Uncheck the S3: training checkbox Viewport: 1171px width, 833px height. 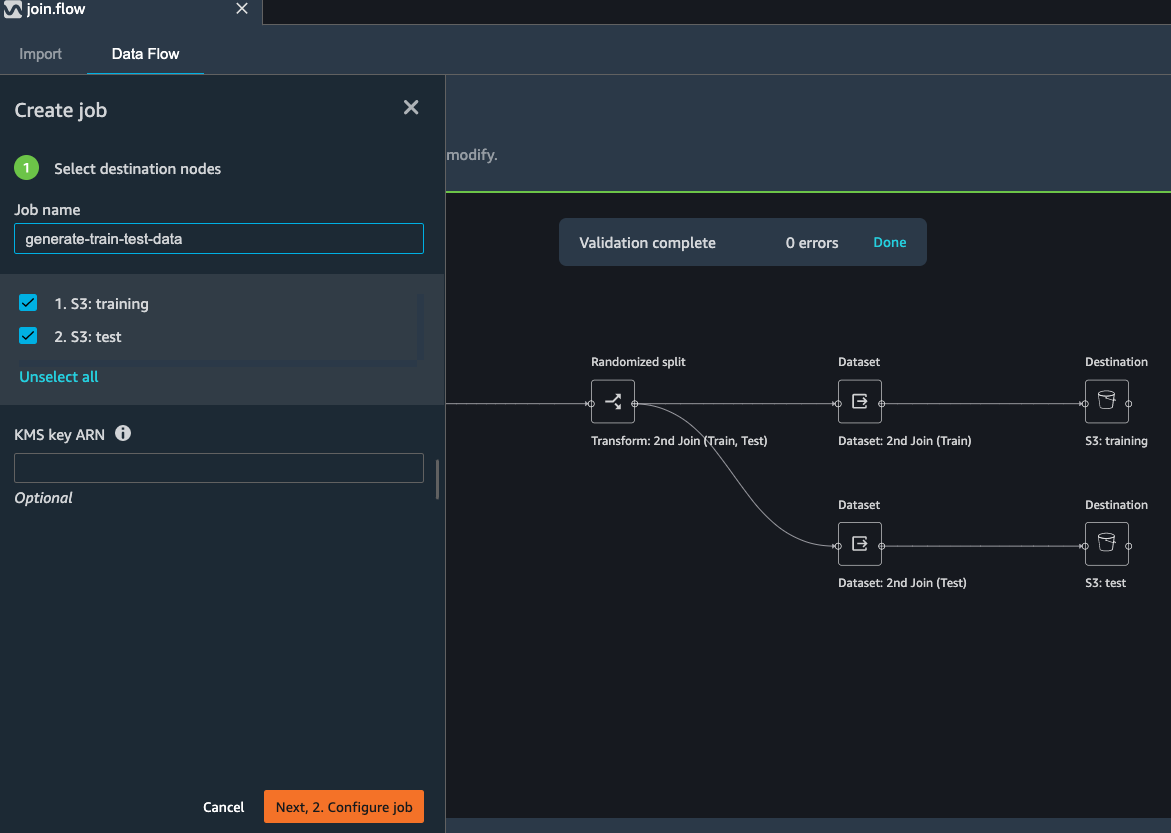28,303
